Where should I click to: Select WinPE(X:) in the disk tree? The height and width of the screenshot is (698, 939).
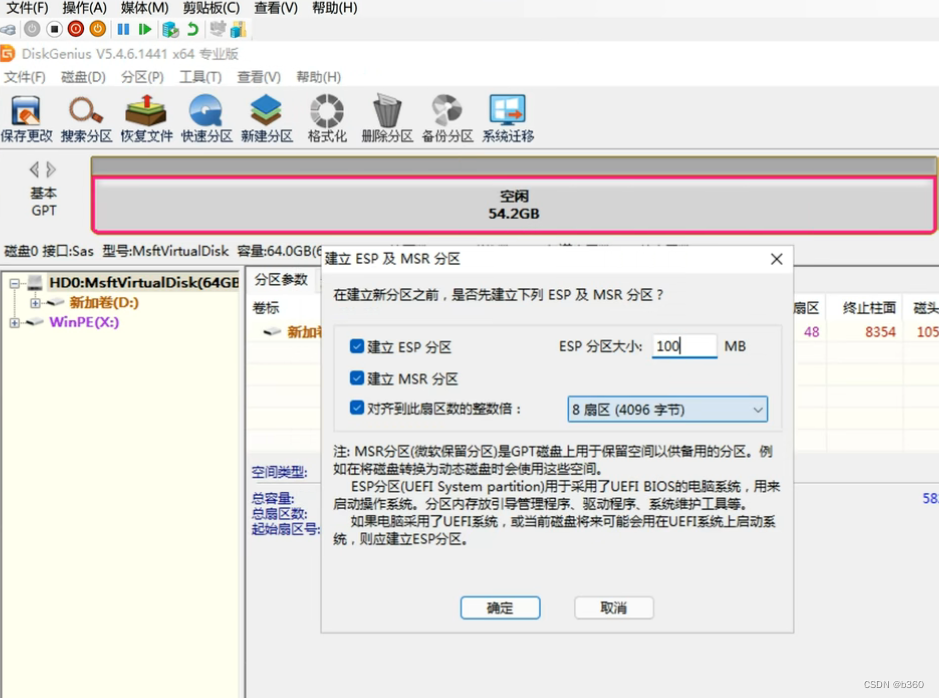84,322
